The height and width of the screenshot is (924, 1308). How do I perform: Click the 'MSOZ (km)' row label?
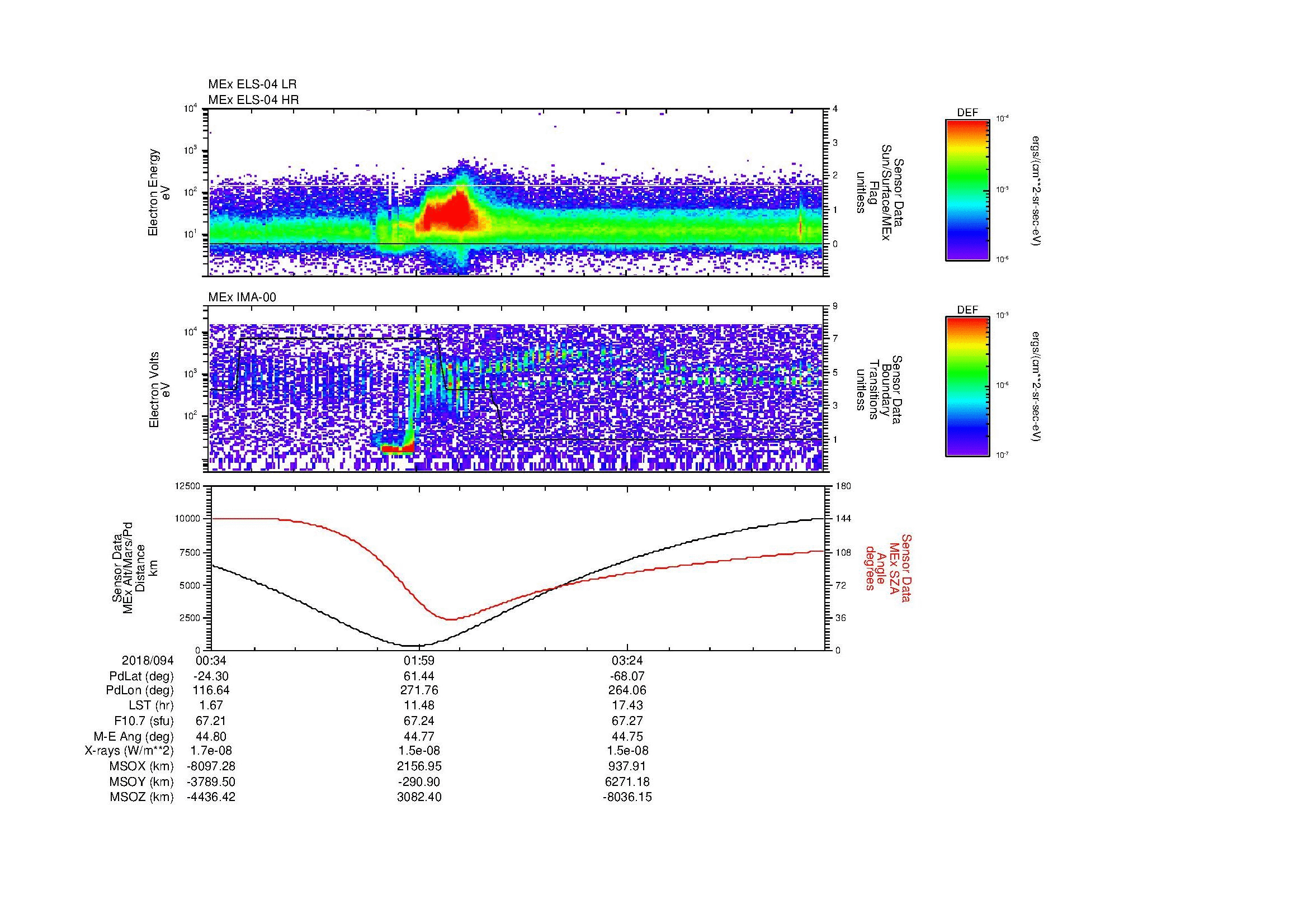(x=141, y=797)
